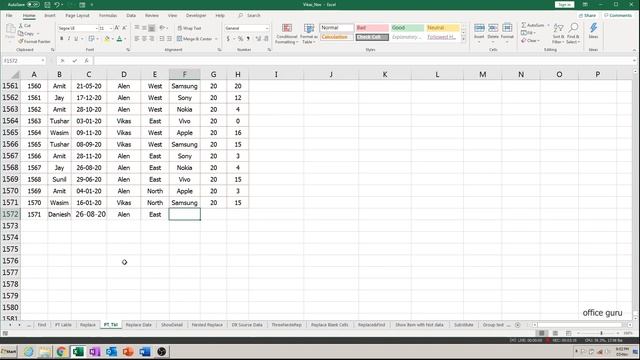Click the Cut scissors icon
Screen dimensions: 640x360
(21, 26)
